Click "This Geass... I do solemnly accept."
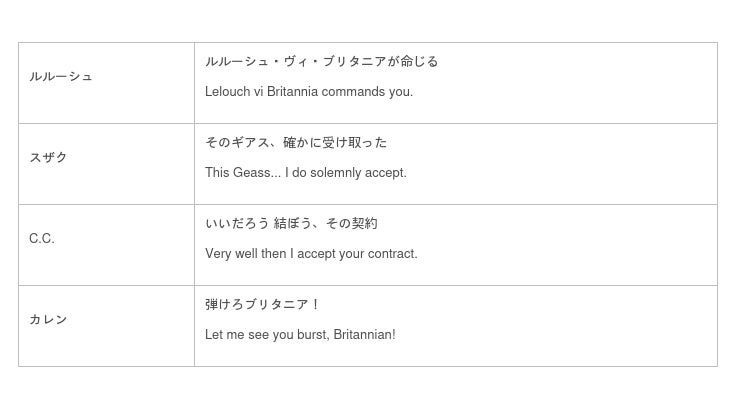740x407 pixels. coord(306,173)
